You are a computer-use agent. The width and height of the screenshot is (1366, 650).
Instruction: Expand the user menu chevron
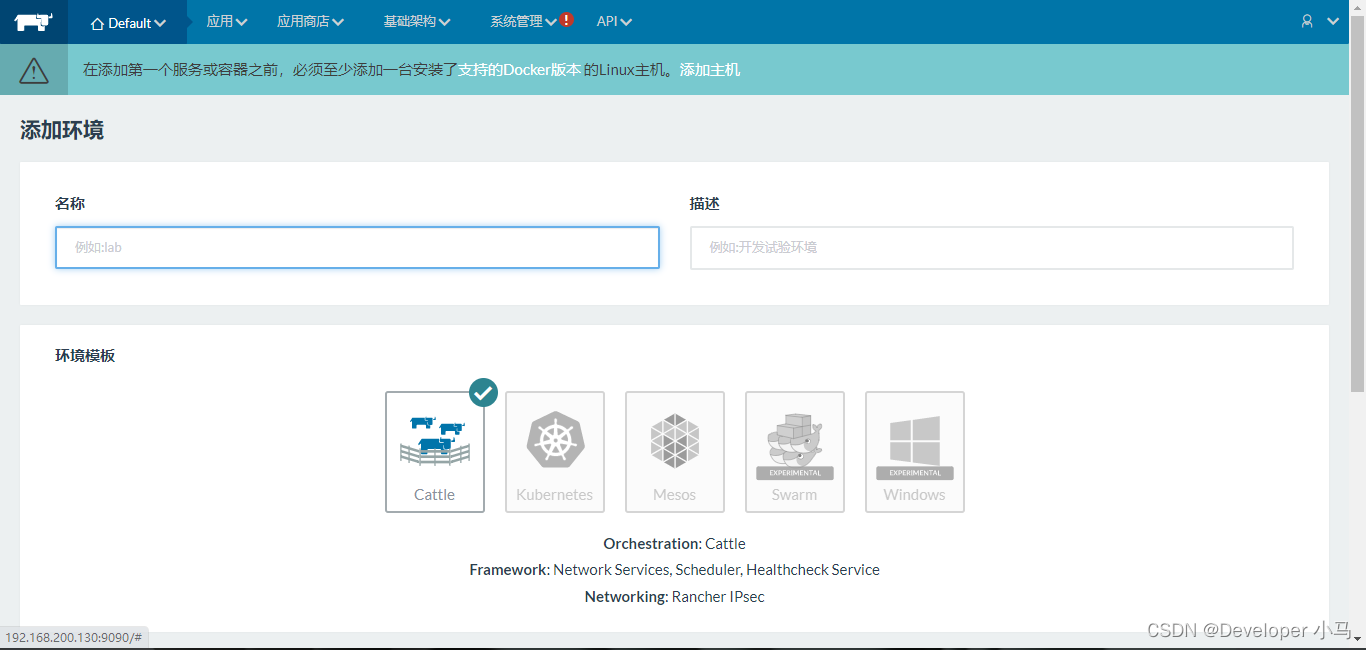pos(1333,21)
